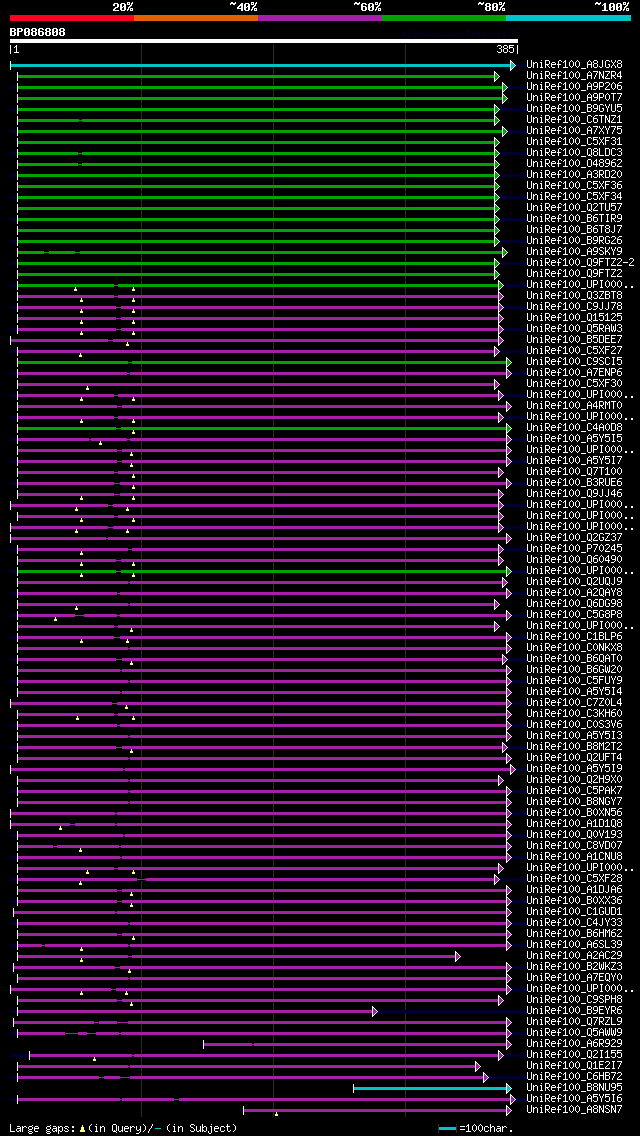Select label UniRef100_Q2H9X0
This screenshot has height=1136, width=640.
[x=574, y=780]
